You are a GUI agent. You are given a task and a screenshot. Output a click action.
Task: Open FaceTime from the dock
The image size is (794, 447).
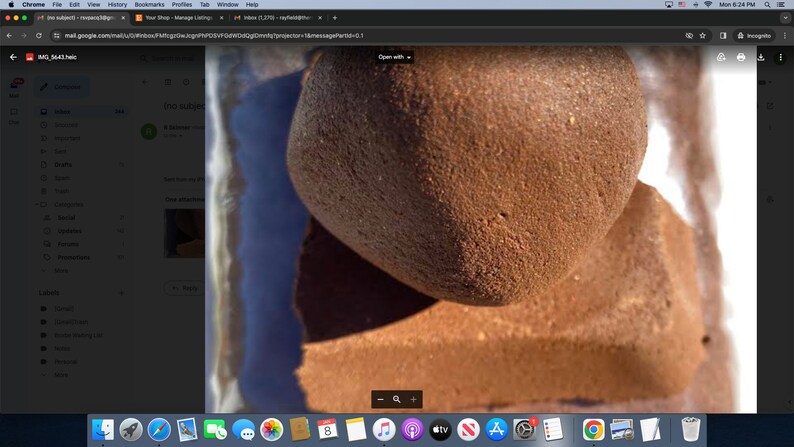point(215,430)
